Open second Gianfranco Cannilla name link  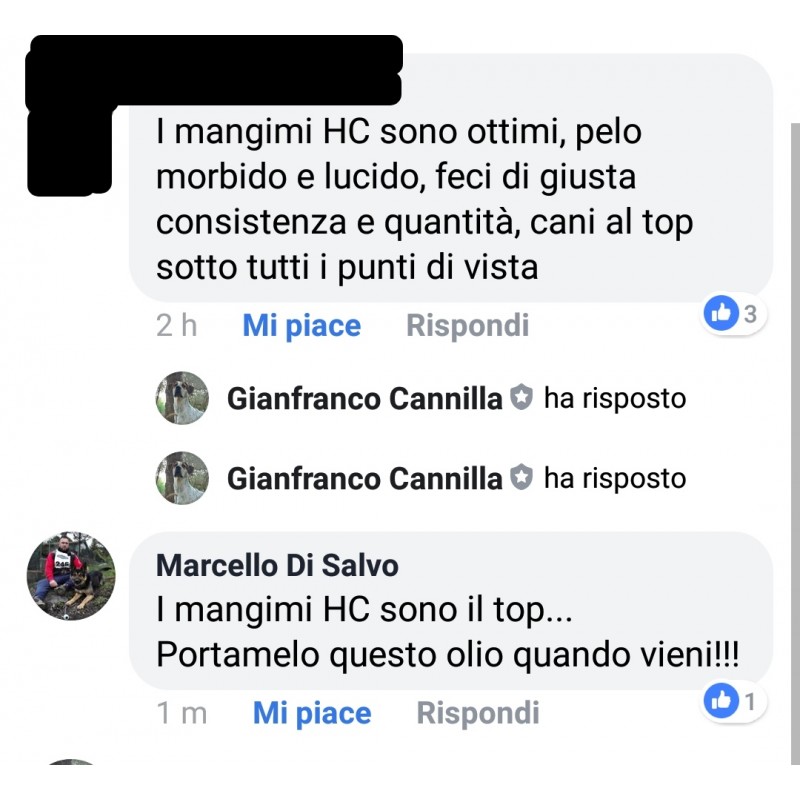[x=364, y=479]
